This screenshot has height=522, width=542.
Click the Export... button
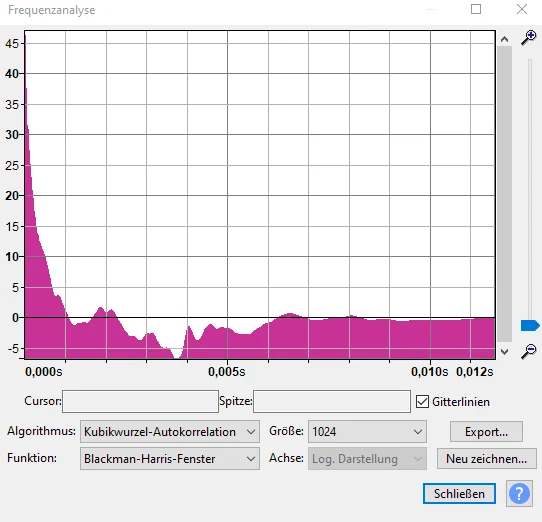click(x=486, y=431)
